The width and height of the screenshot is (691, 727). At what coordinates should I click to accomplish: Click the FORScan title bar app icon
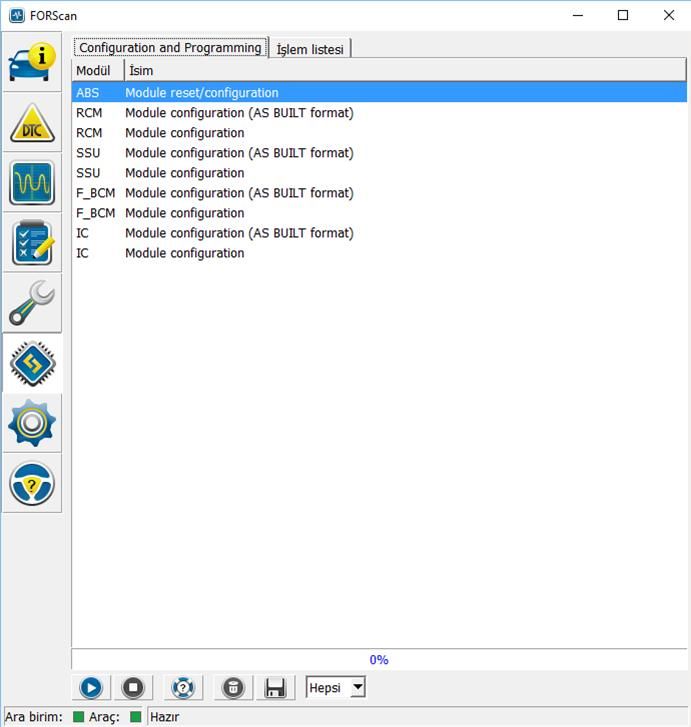coord(17,15)
